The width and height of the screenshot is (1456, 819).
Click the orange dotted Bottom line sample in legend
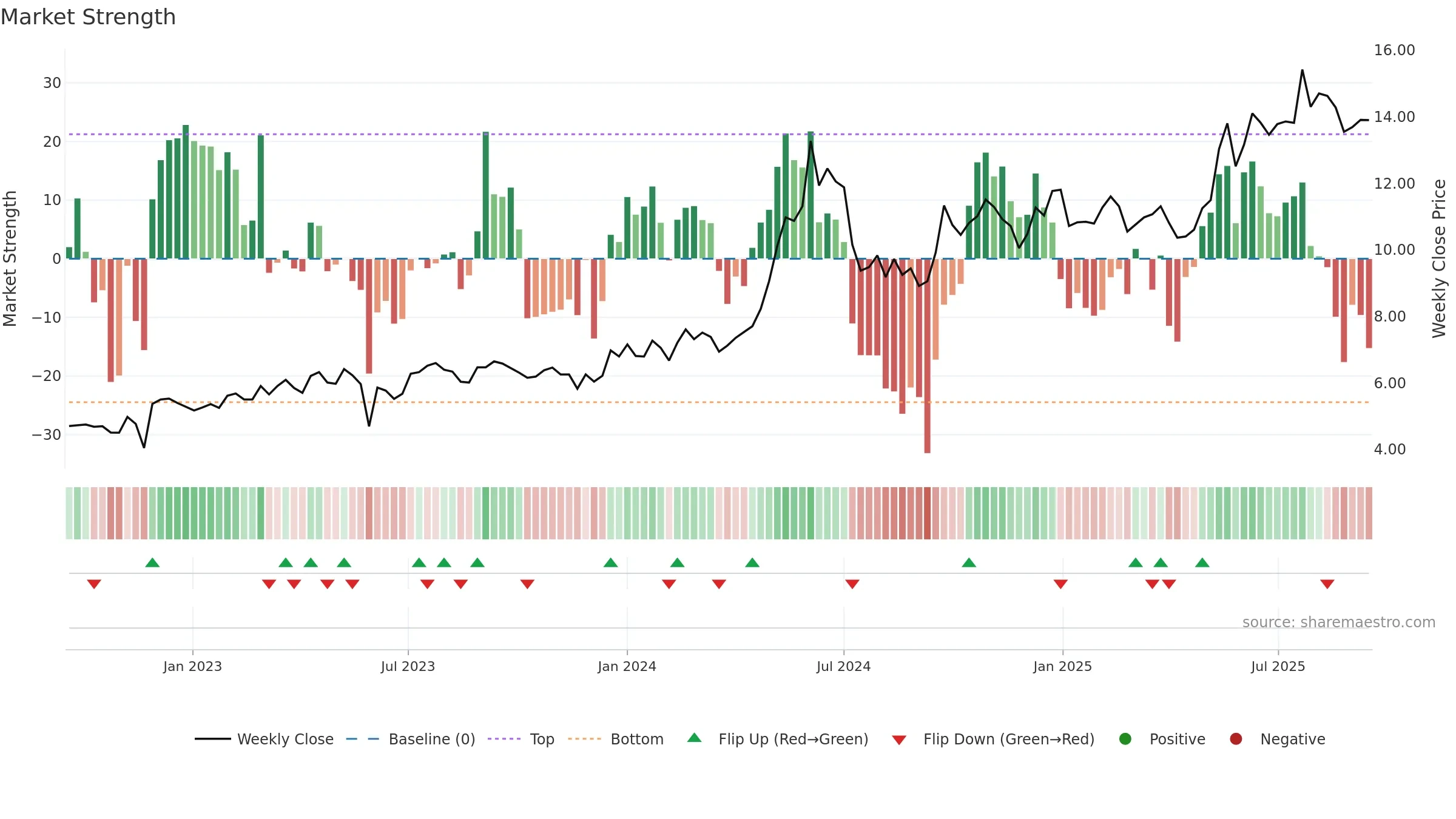click(x=585, y=739)
